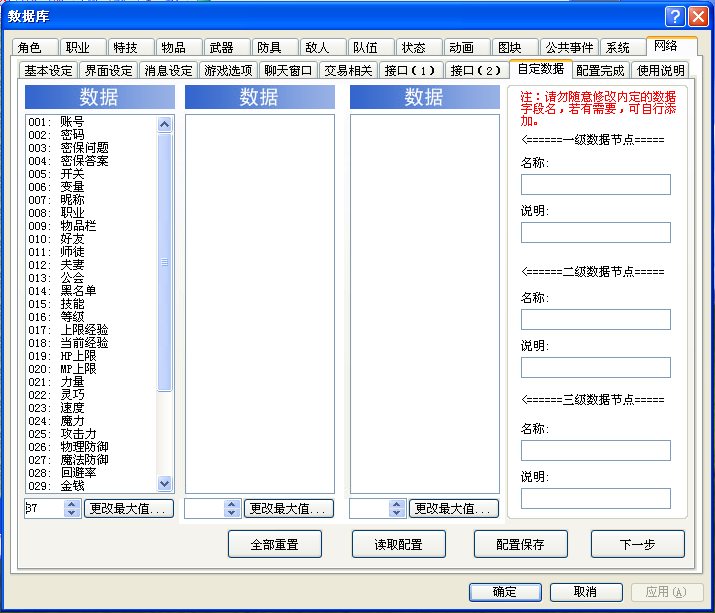Click the second list's max value spinner

point(232,508)
